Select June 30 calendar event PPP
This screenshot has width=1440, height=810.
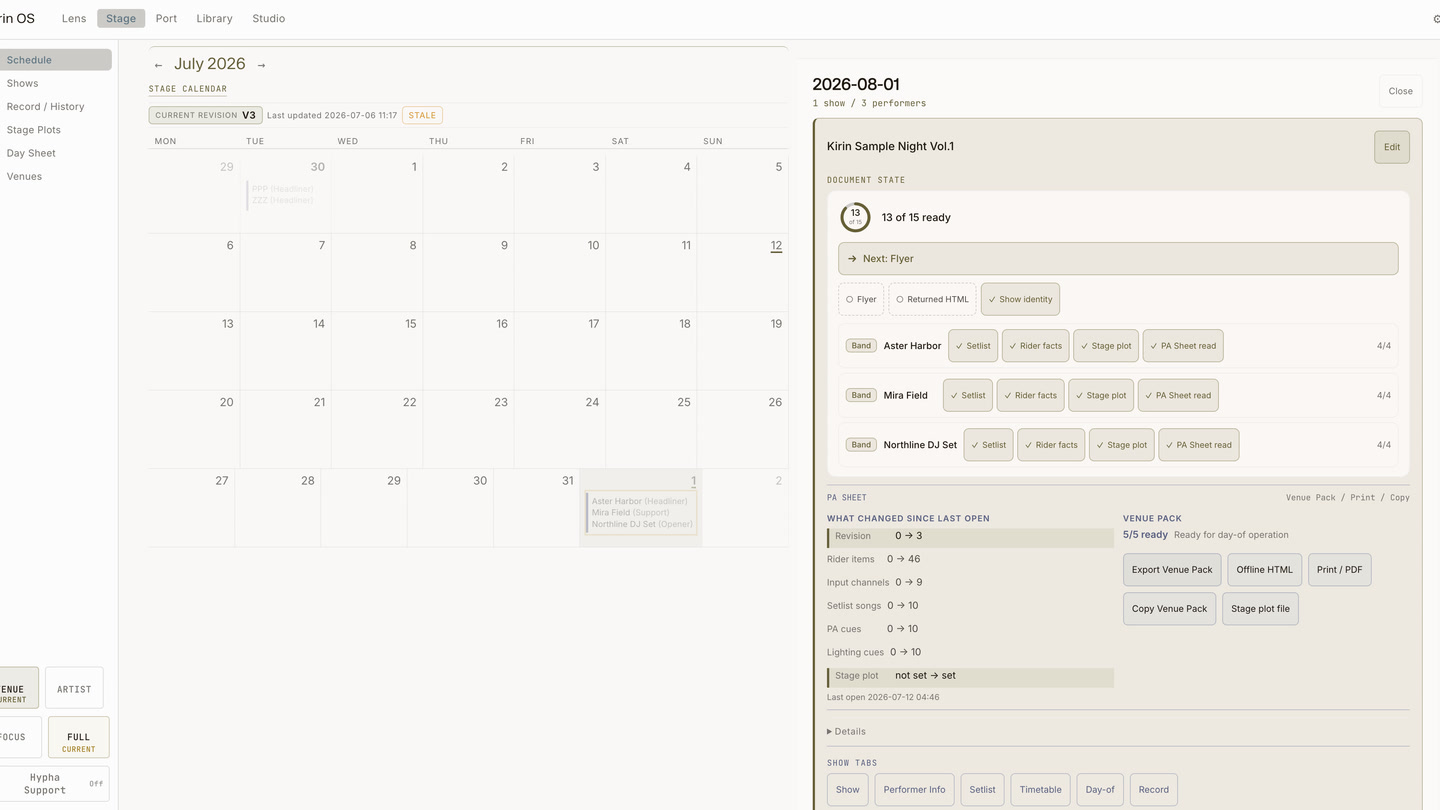[283, 189]
